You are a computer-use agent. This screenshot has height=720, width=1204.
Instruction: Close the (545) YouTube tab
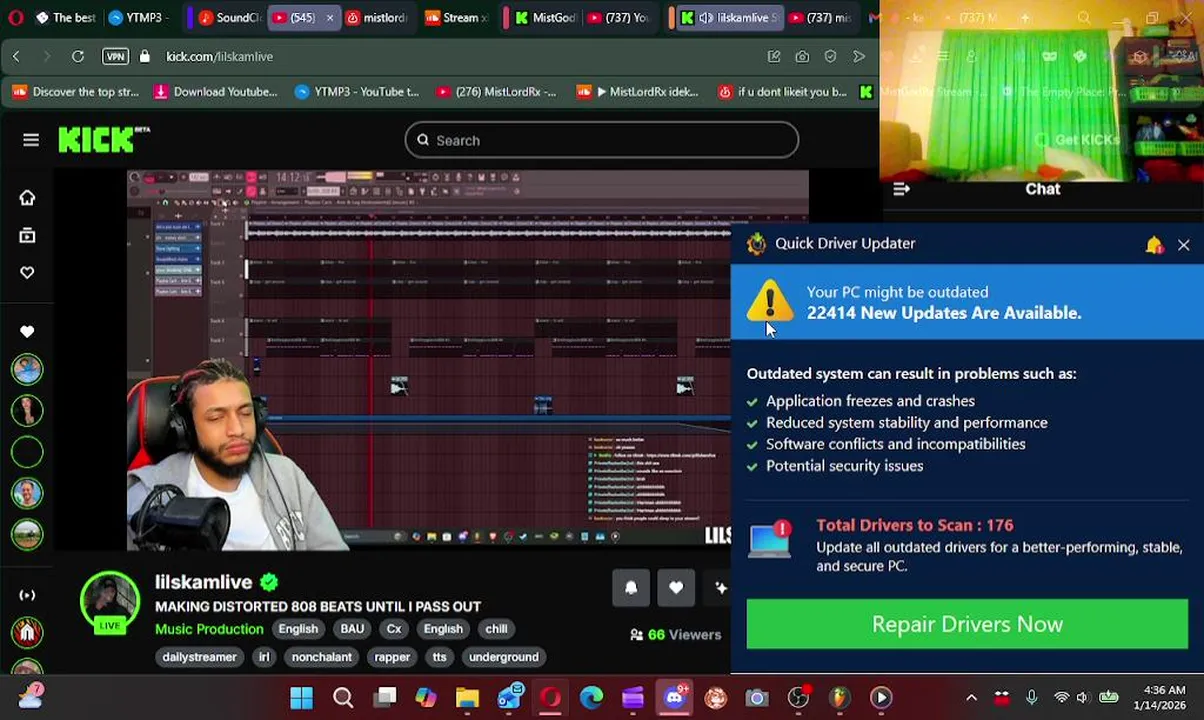(330, 18)
